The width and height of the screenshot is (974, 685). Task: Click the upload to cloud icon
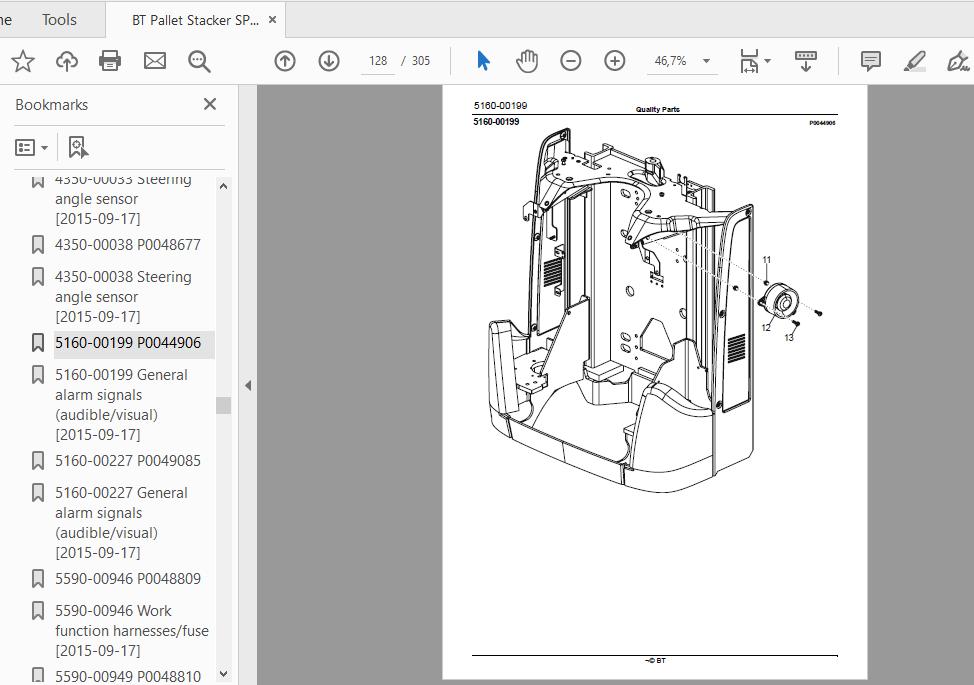(66, 61)
